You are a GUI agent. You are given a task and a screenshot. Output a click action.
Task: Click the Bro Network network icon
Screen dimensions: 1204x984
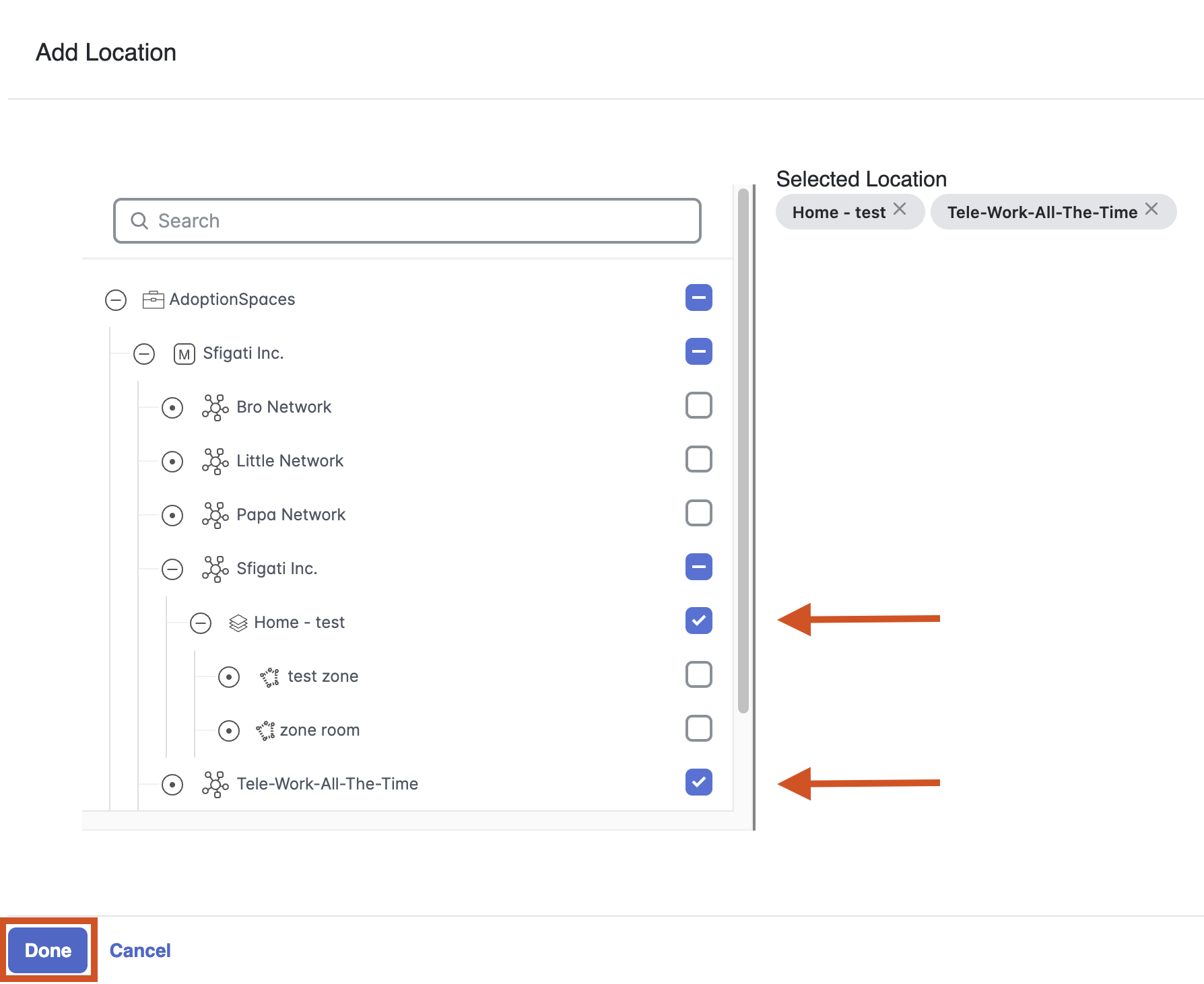pyautogui.click(x=215, y=408)
